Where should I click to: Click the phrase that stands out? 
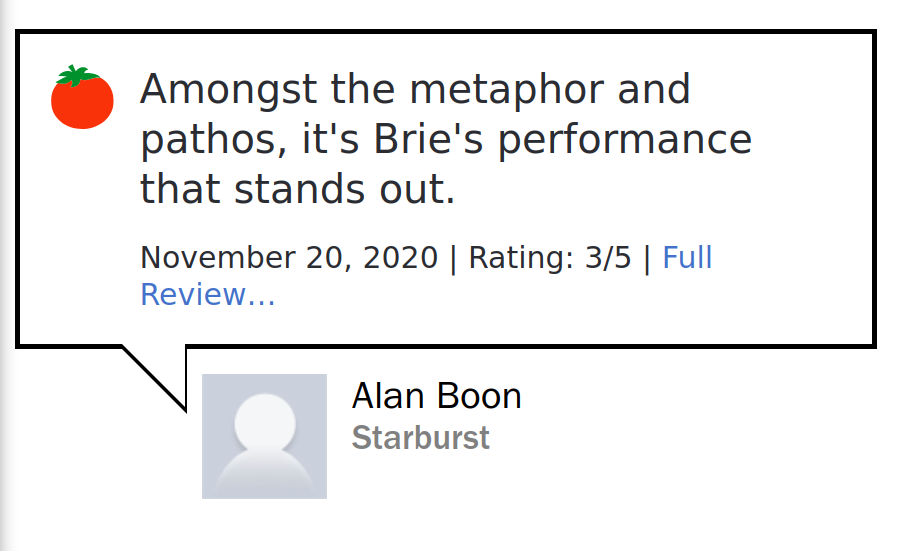[298, 189]
